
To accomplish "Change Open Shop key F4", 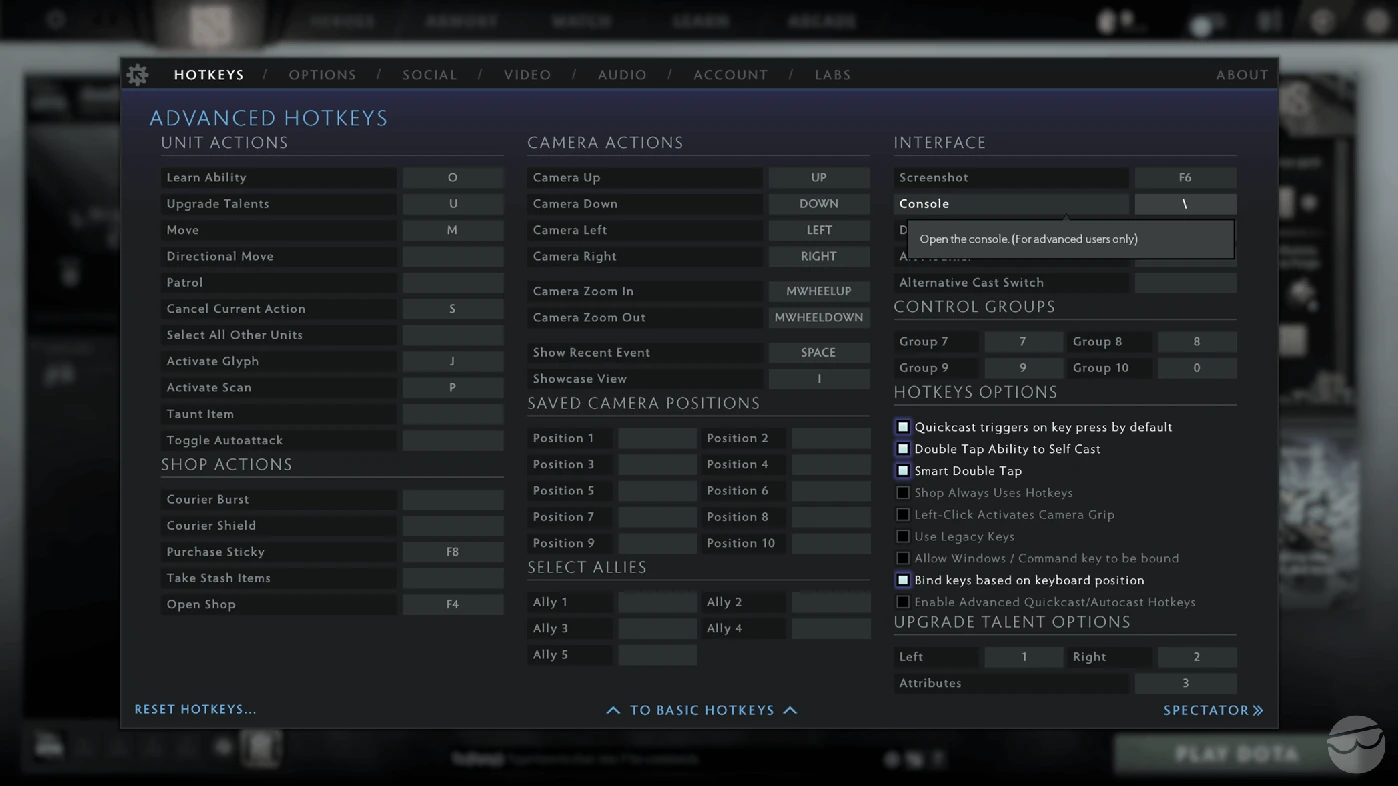I will [x=453, y=605].
